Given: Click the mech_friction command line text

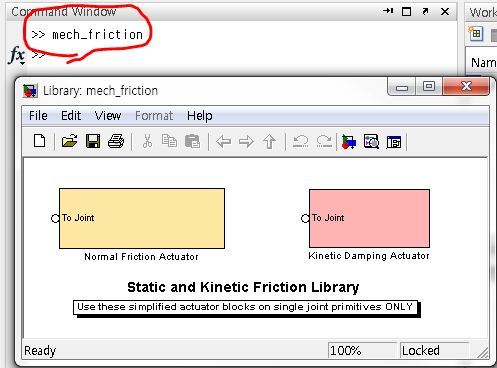Looking at the screenshot, I should pyautogui.click(x=97, y=35).
